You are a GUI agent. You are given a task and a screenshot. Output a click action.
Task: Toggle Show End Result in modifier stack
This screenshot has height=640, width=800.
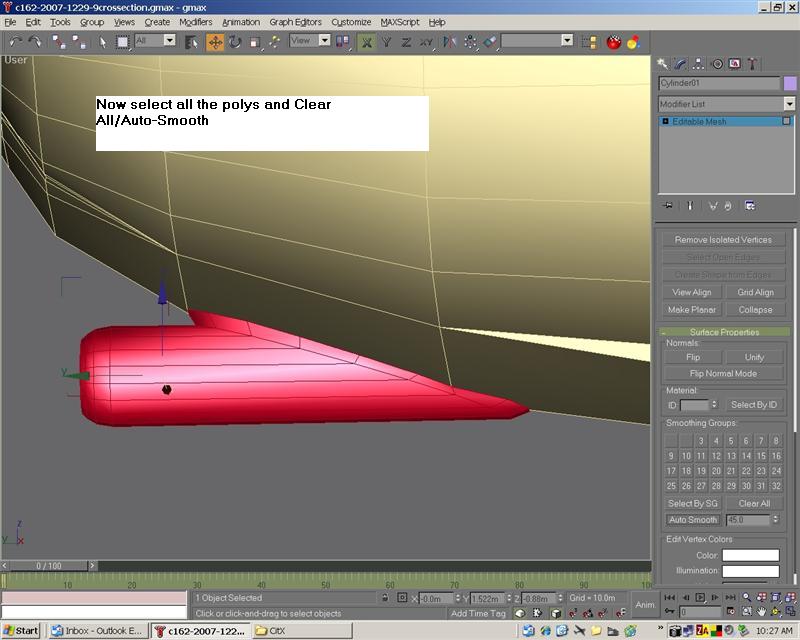pyautogui.click(x=689, y=206)
